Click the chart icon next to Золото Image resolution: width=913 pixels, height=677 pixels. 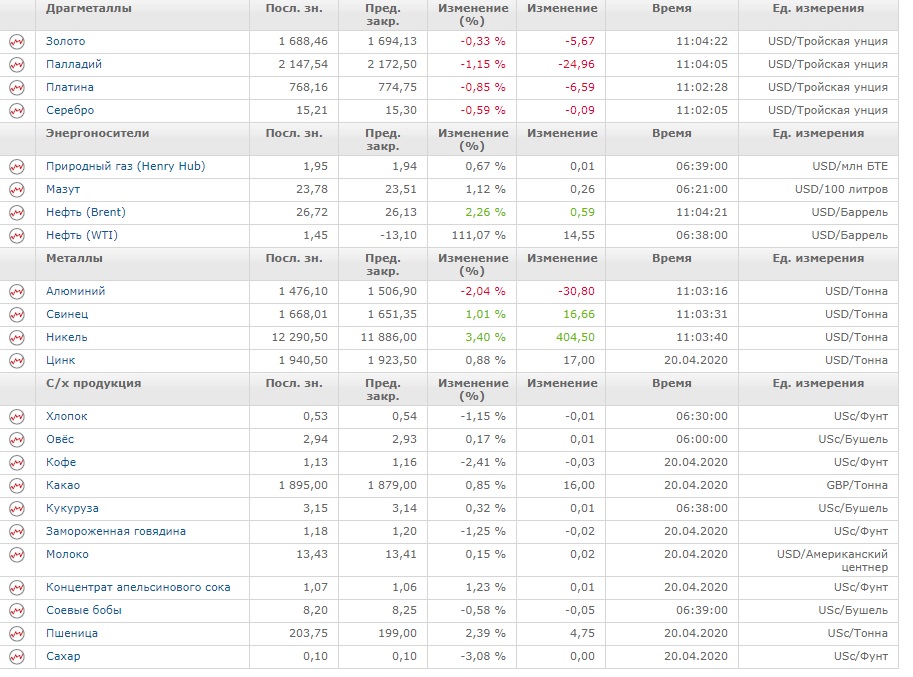[16, 42]
